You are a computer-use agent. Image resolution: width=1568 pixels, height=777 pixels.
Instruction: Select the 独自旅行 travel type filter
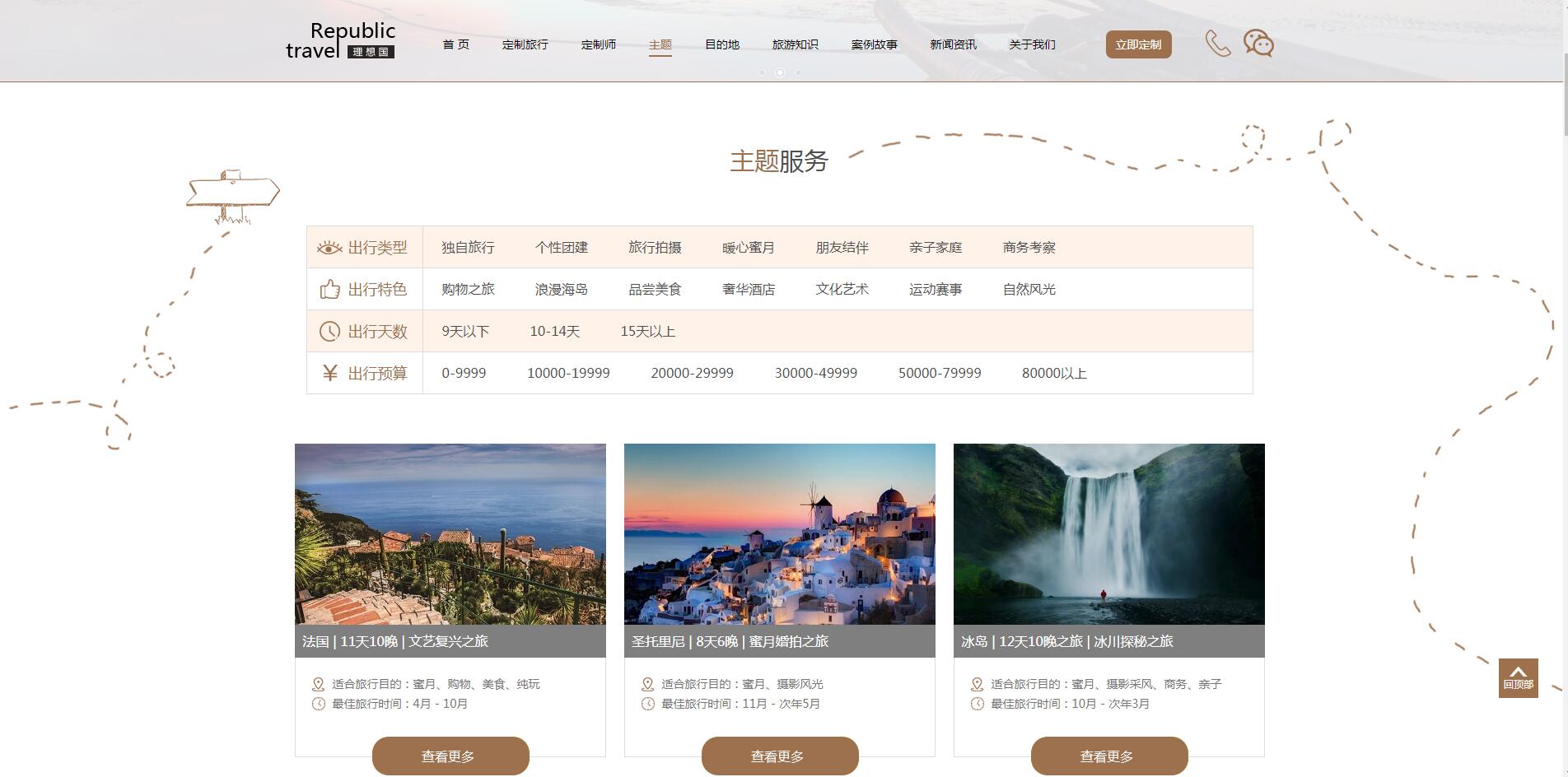click(466, 246)
